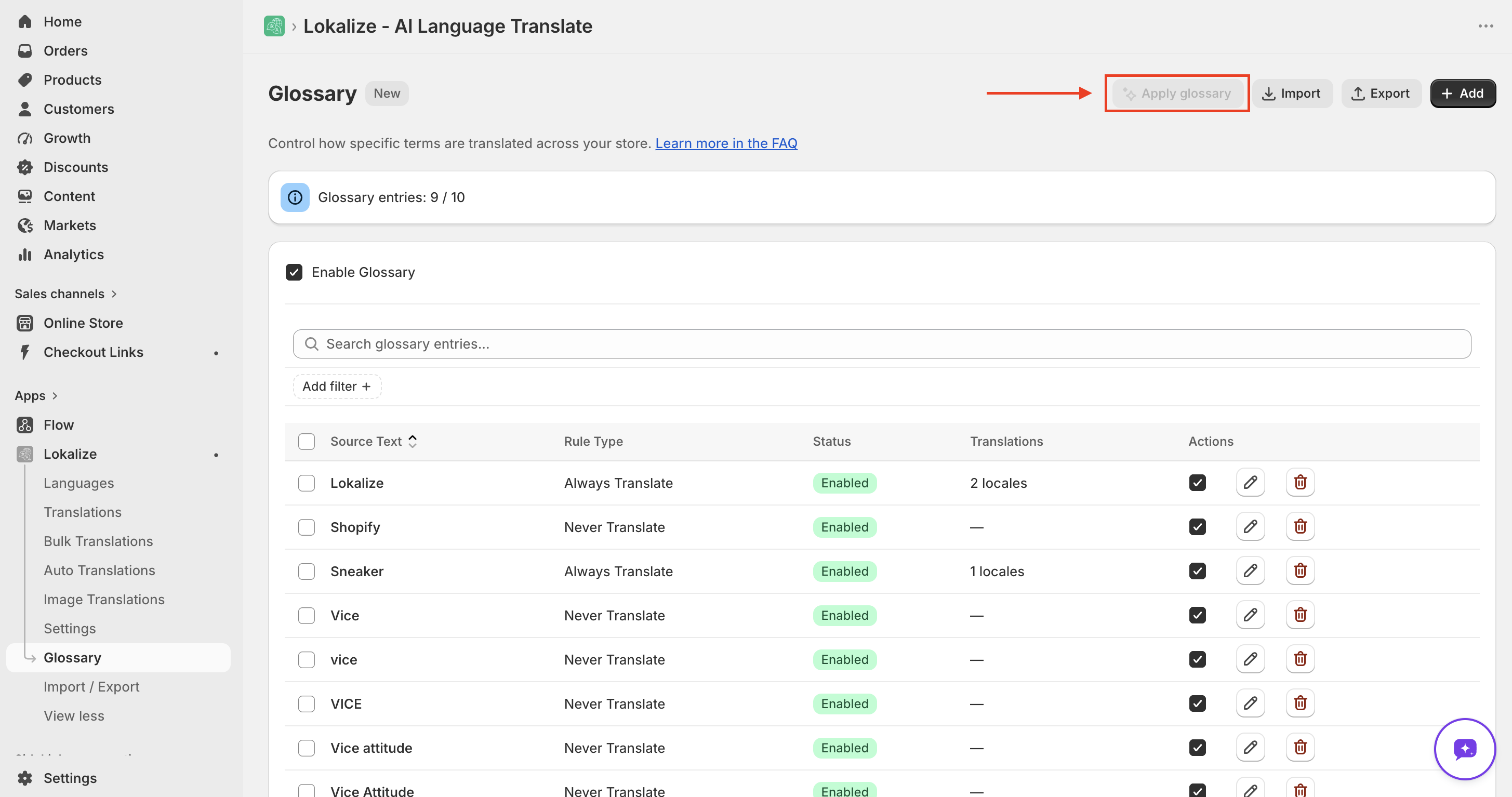Open the Home menu item
Screen dimensions: 1512x797
tap(62, 22)
